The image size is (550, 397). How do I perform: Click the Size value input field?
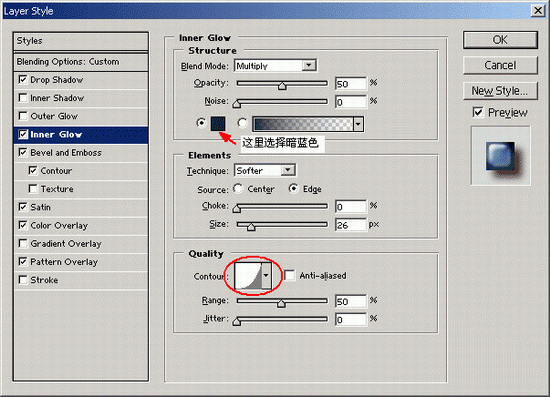coord(350,225)
